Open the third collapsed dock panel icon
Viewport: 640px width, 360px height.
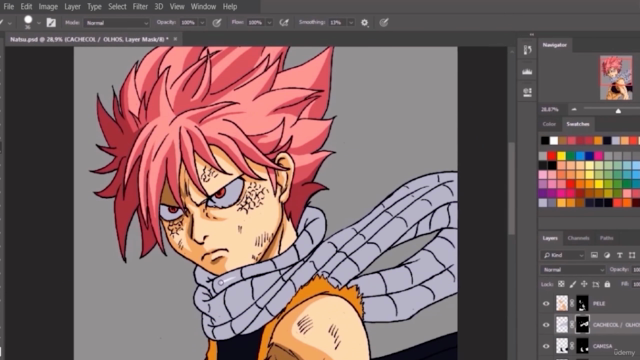(527, 92)
